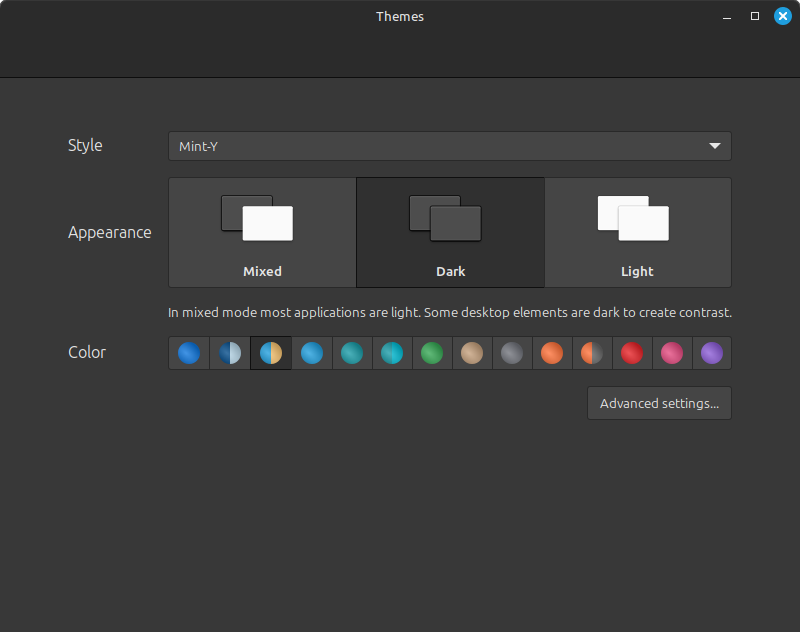
Task: Switch to the Light appearance
Action: 637,232
